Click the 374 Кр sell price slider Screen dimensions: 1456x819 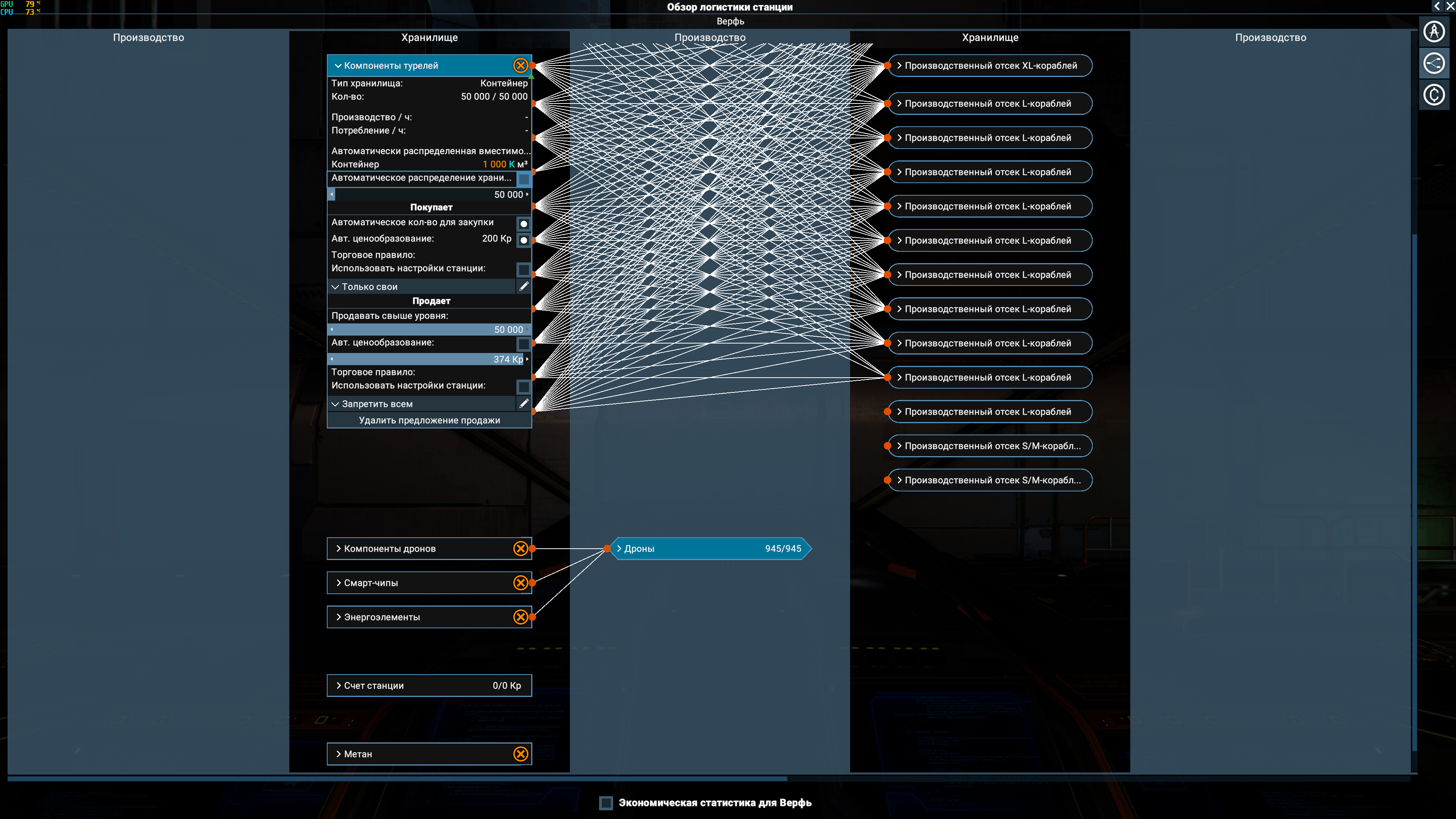click(x=428, y=359)
